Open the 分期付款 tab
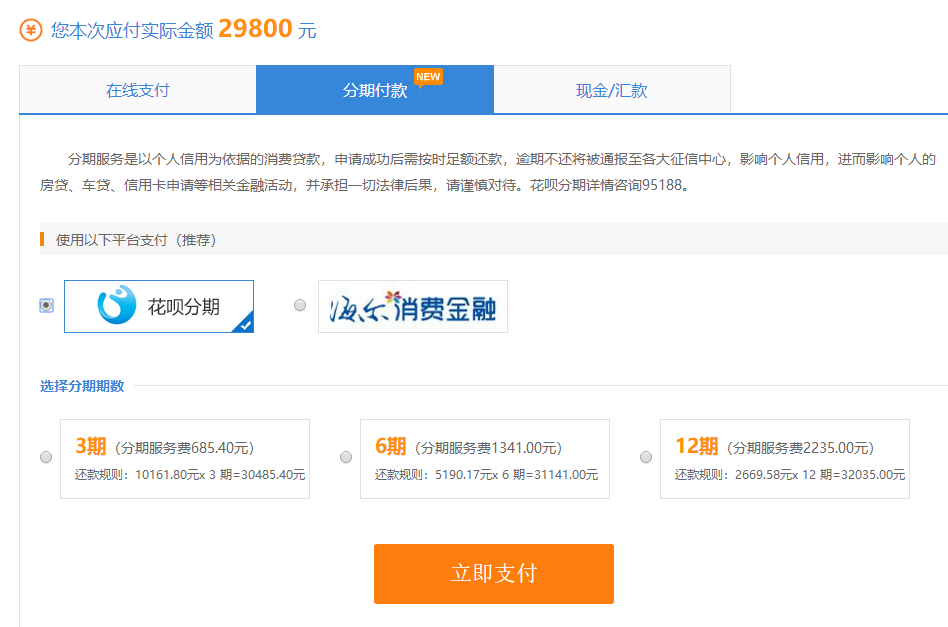 pyautogui.click(x=375, y=90)
